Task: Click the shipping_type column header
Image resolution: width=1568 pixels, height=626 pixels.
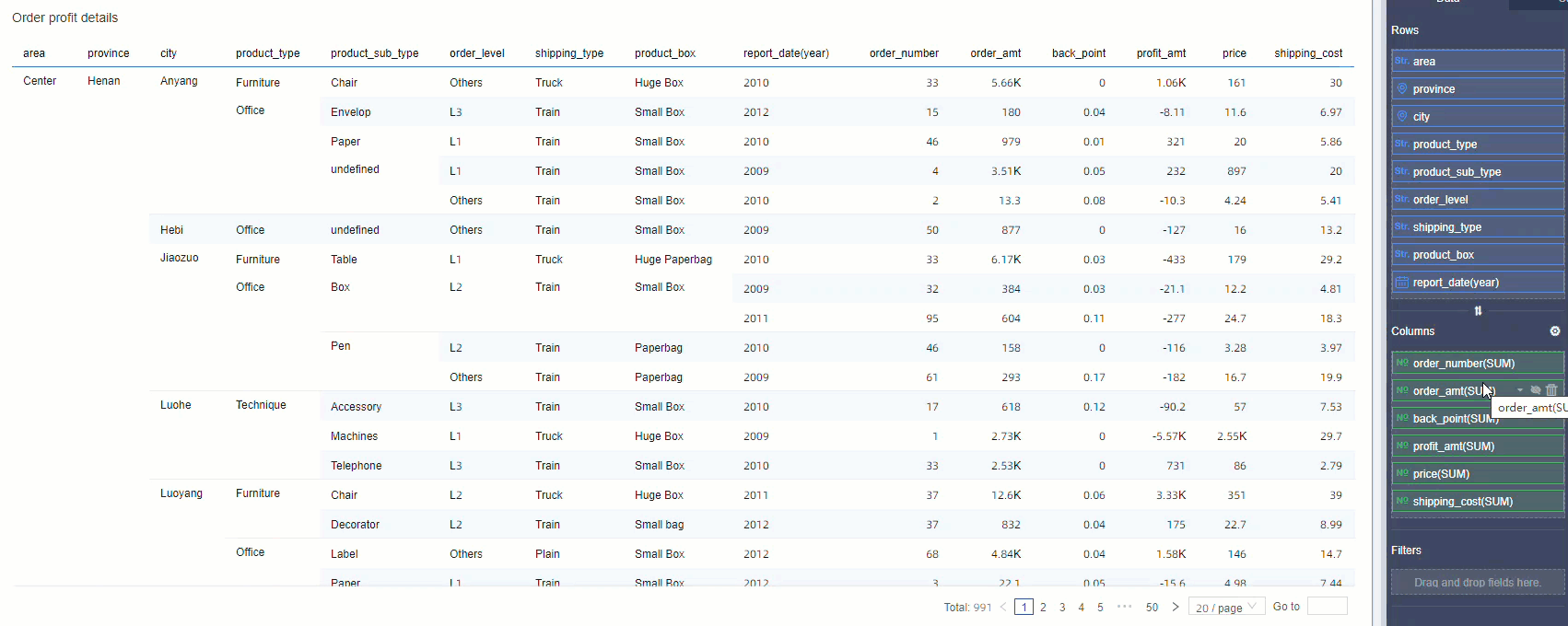Action: pyautogui.click(x=569, y=53)
